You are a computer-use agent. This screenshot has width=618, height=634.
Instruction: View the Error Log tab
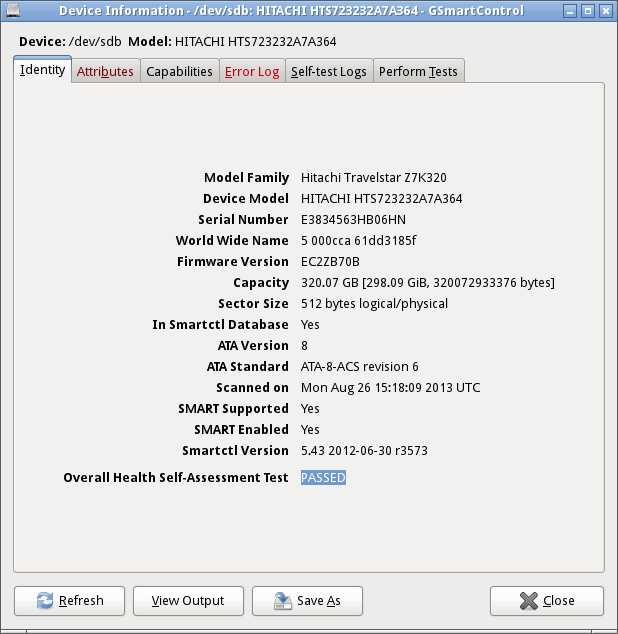[252, 71]
